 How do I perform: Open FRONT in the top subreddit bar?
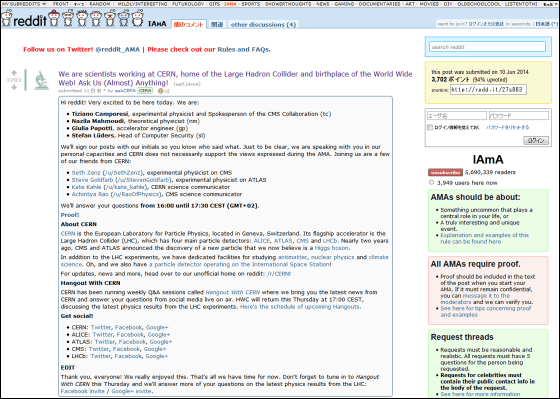(x=61, y=4)
